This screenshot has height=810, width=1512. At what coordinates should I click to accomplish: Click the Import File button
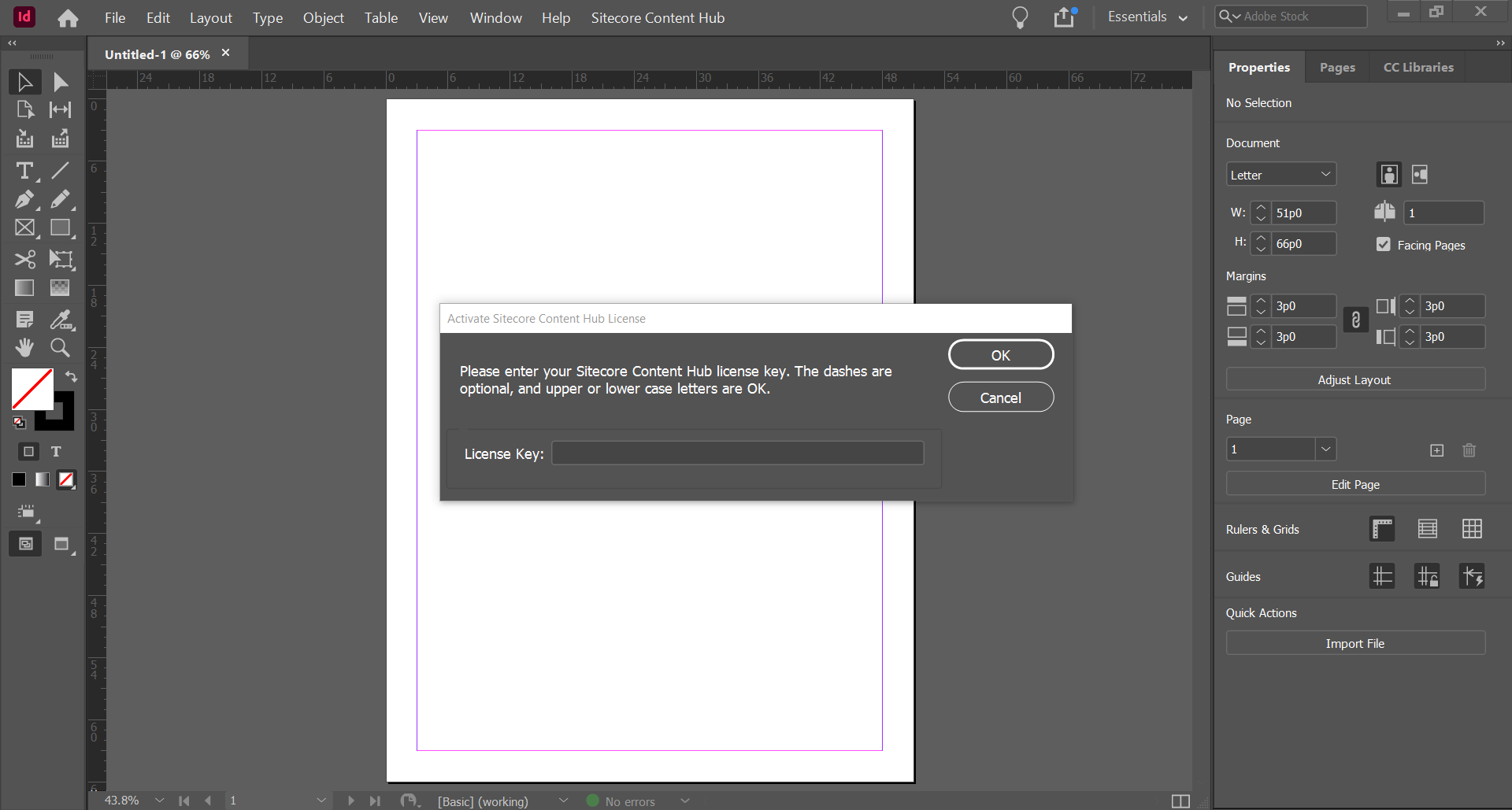coord(1355,643)
